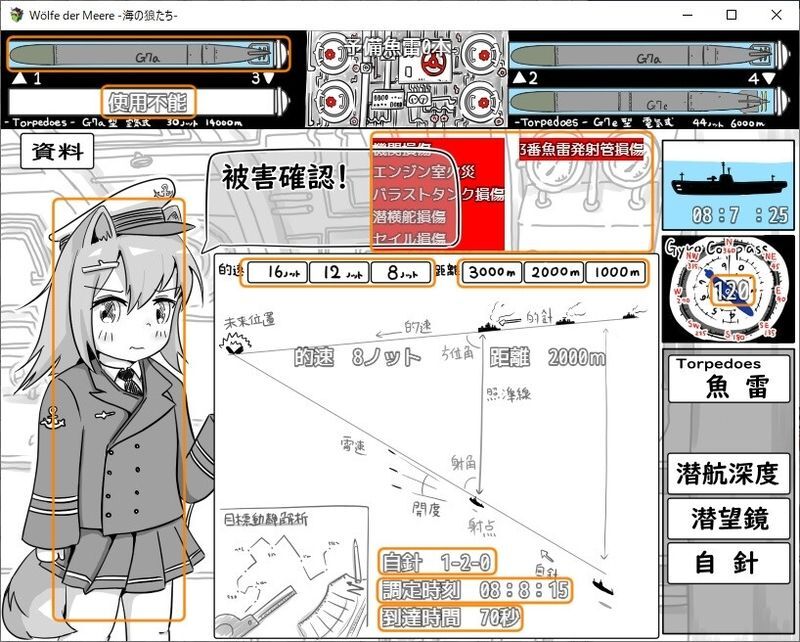Image resolution: width=800 pixels, height=642 pixels.
Task: Select 12 knots target speed
Action: point(339,272)
